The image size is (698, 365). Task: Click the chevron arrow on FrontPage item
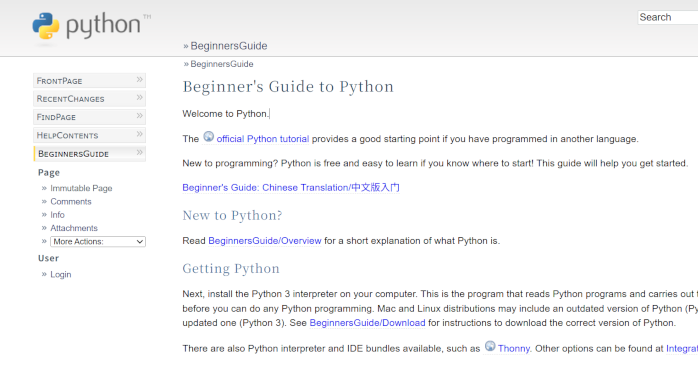(139, 80)
